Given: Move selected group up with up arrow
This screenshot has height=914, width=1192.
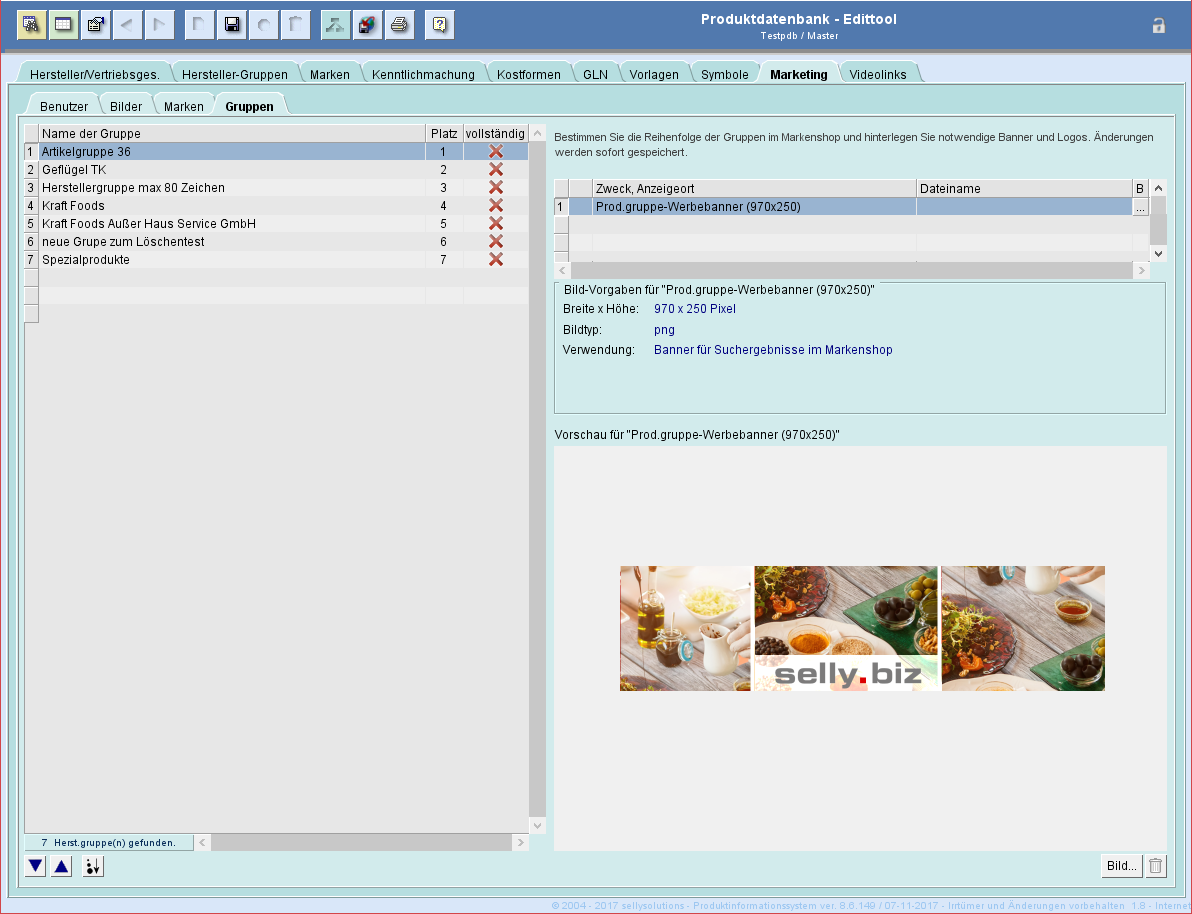Looking at the screenshot, I should pos(62,867).
